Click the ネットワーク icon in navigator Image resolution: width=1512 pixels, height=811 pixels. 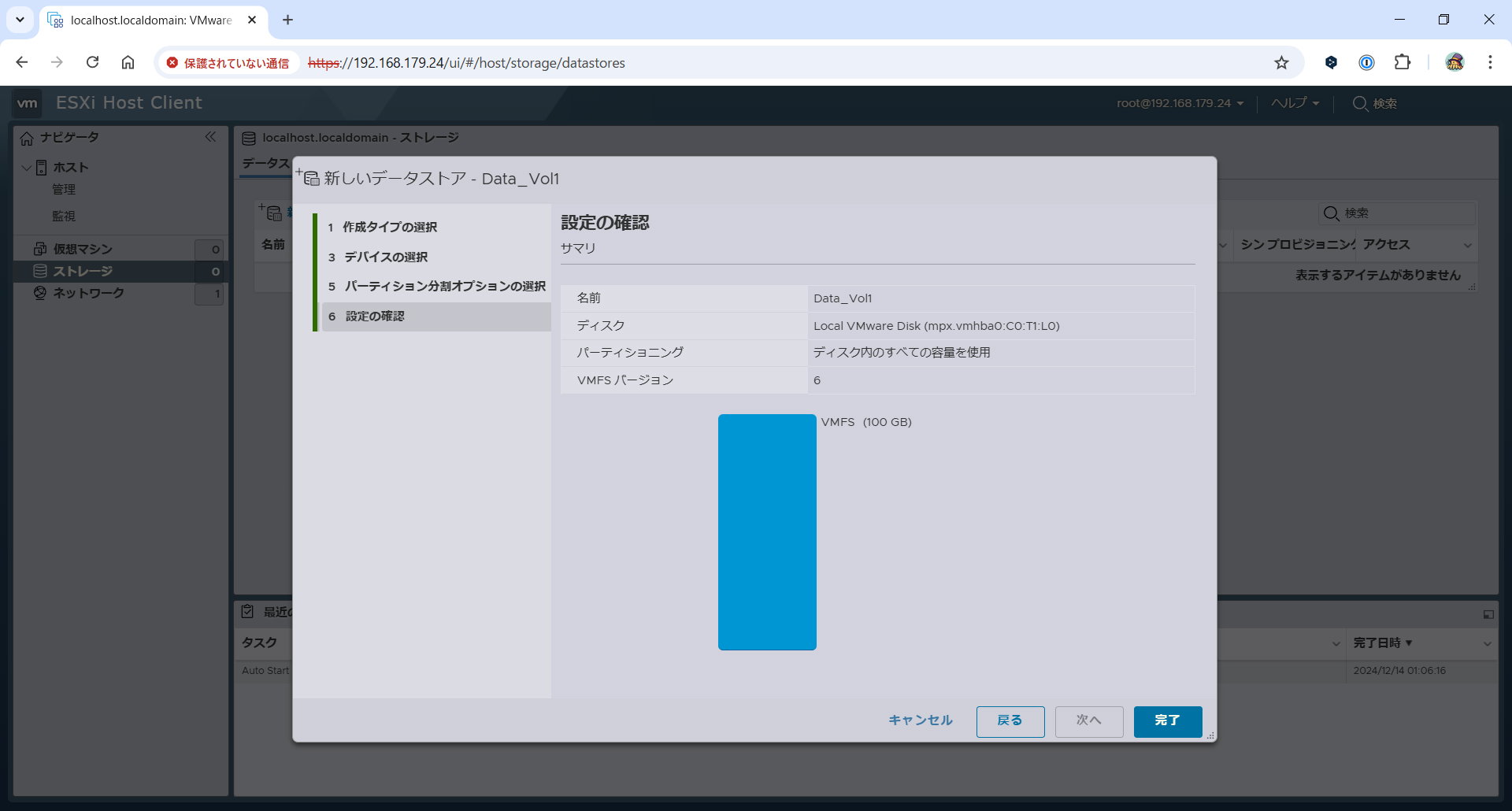coord(40,293)
